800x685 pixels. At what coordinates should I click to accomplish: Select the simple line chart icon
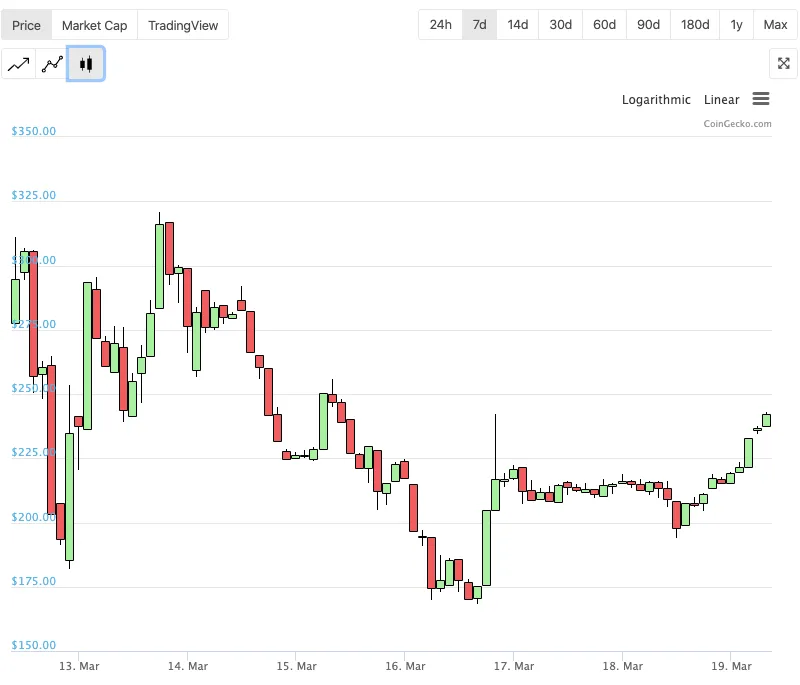pos(18,64)
